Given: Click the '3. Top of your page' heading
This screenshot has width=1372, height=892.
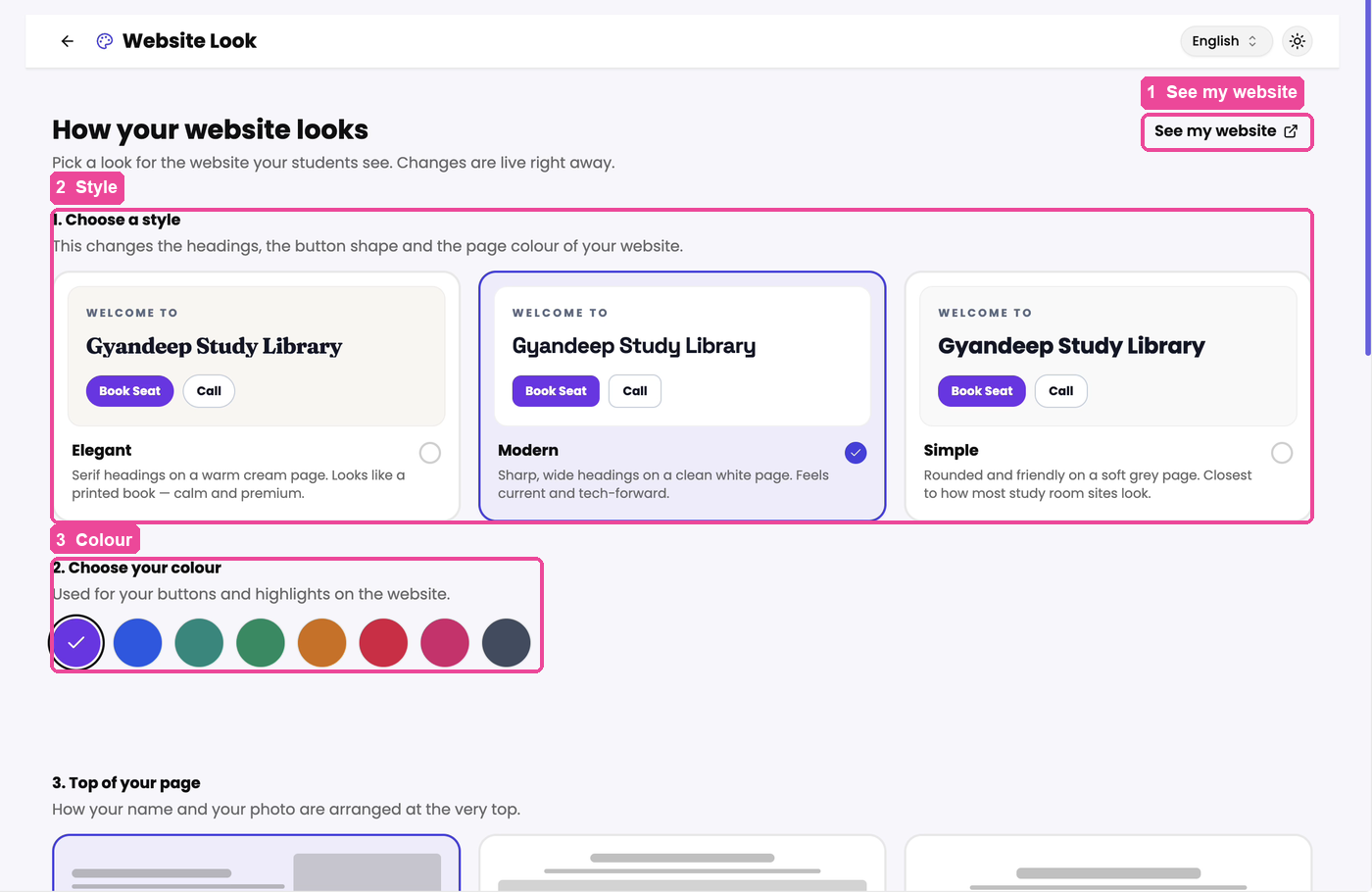Looking at the screenshot, I should point(126,783).
